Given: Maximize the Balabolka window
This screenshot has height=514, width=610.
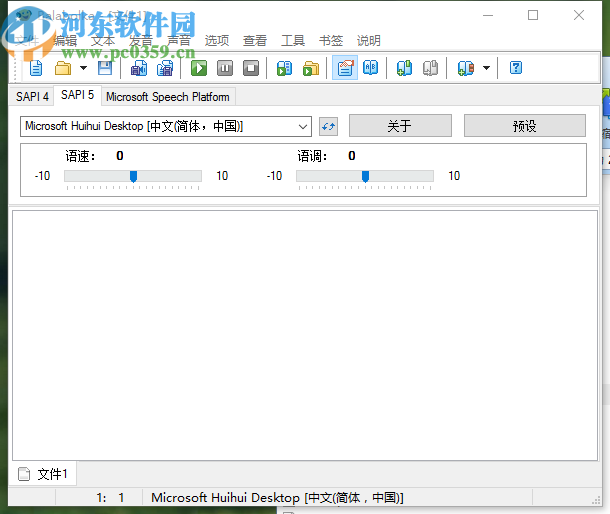Looking at the screenshot, I should pyautogui.click(x=533, y=15).
